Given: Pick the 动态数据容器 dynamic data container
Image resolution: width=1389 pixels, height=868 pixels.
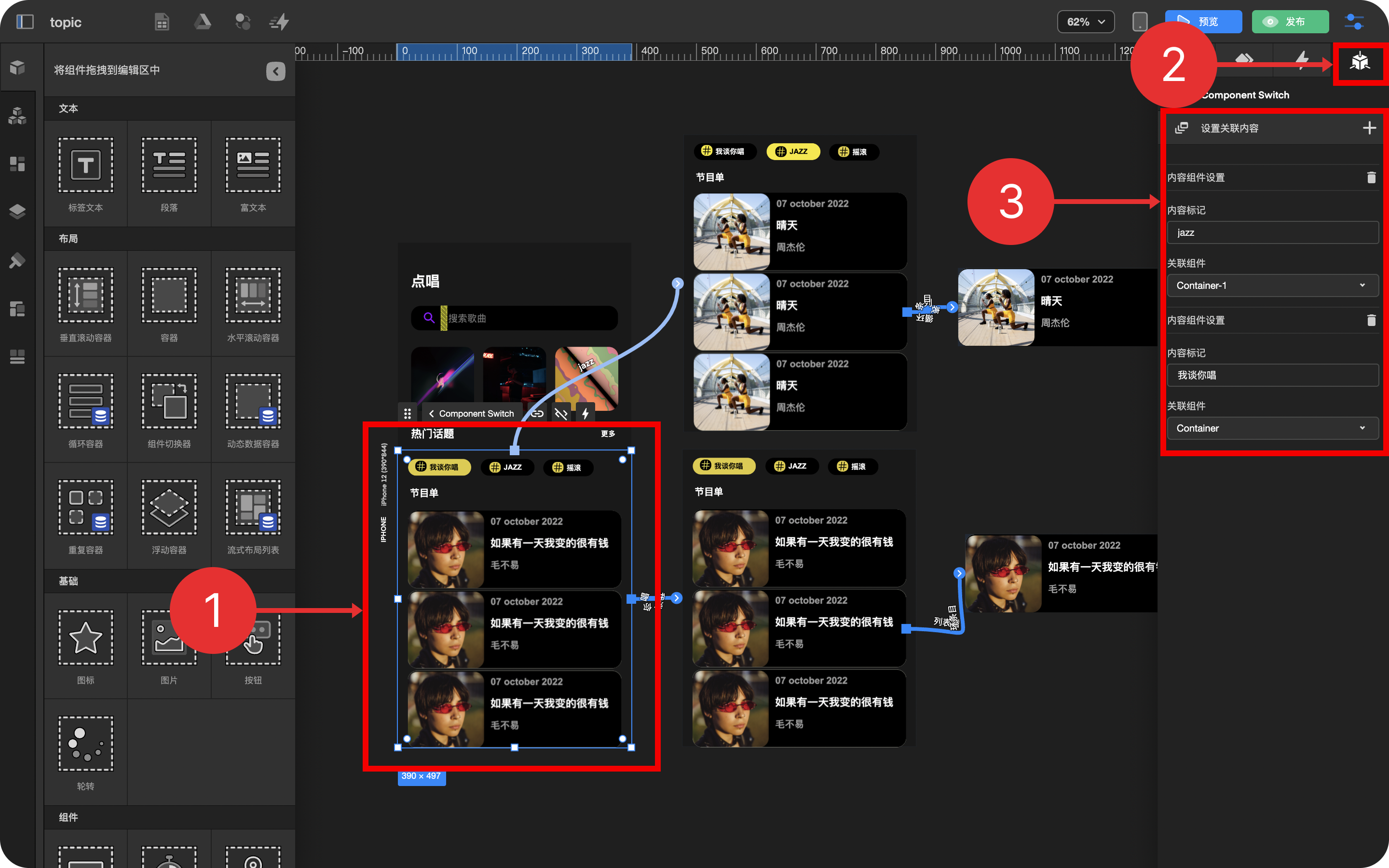Looking at the screenshot, I should tap(253, 410).
